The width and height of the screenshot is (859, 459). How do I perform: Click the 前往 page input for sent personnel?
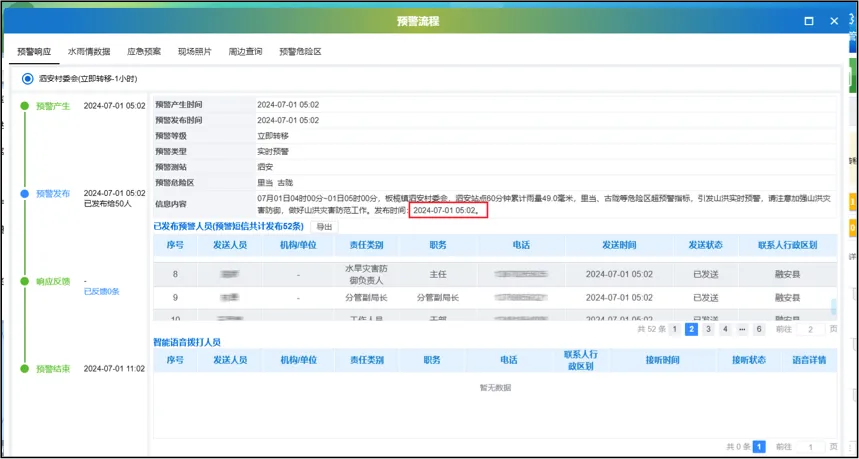(x=812, y=329)
